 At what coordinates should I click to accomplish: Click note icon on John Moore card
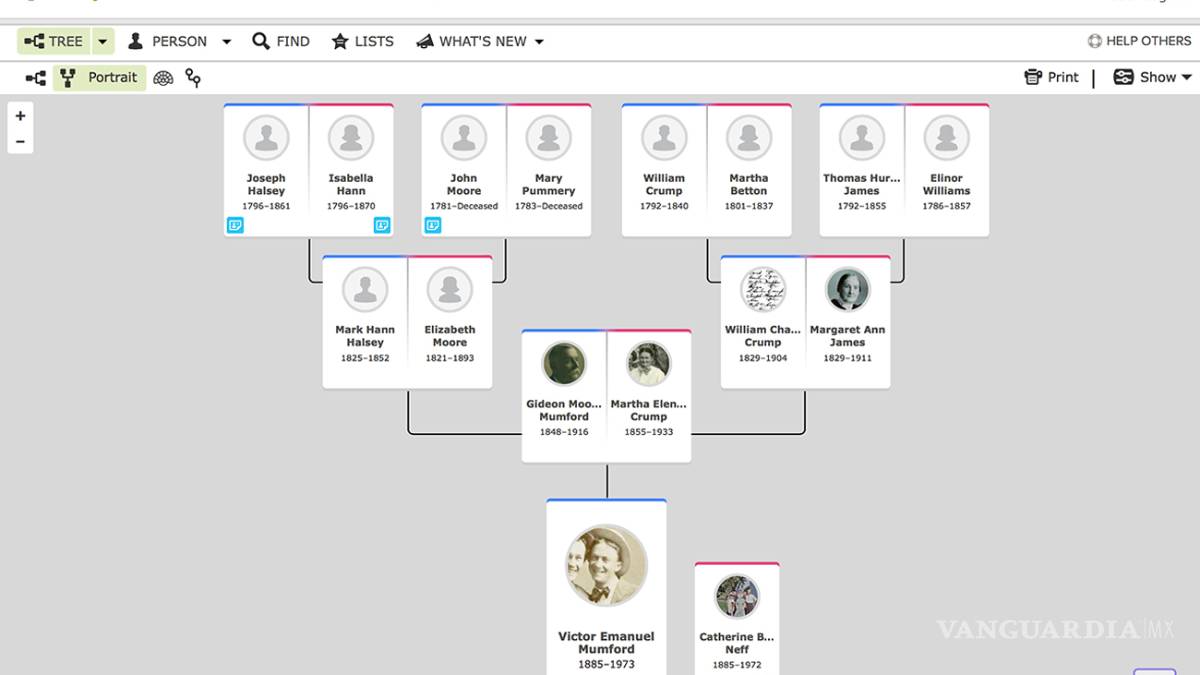pos(433,225)
